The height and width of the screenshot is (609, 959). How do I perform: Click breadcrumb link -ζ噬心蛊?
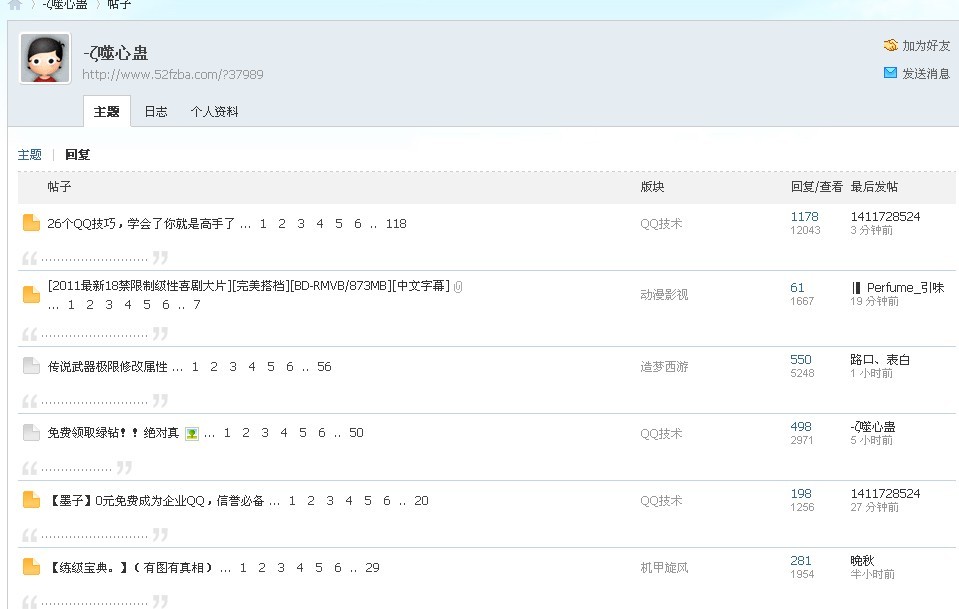[x=65, y=4]
